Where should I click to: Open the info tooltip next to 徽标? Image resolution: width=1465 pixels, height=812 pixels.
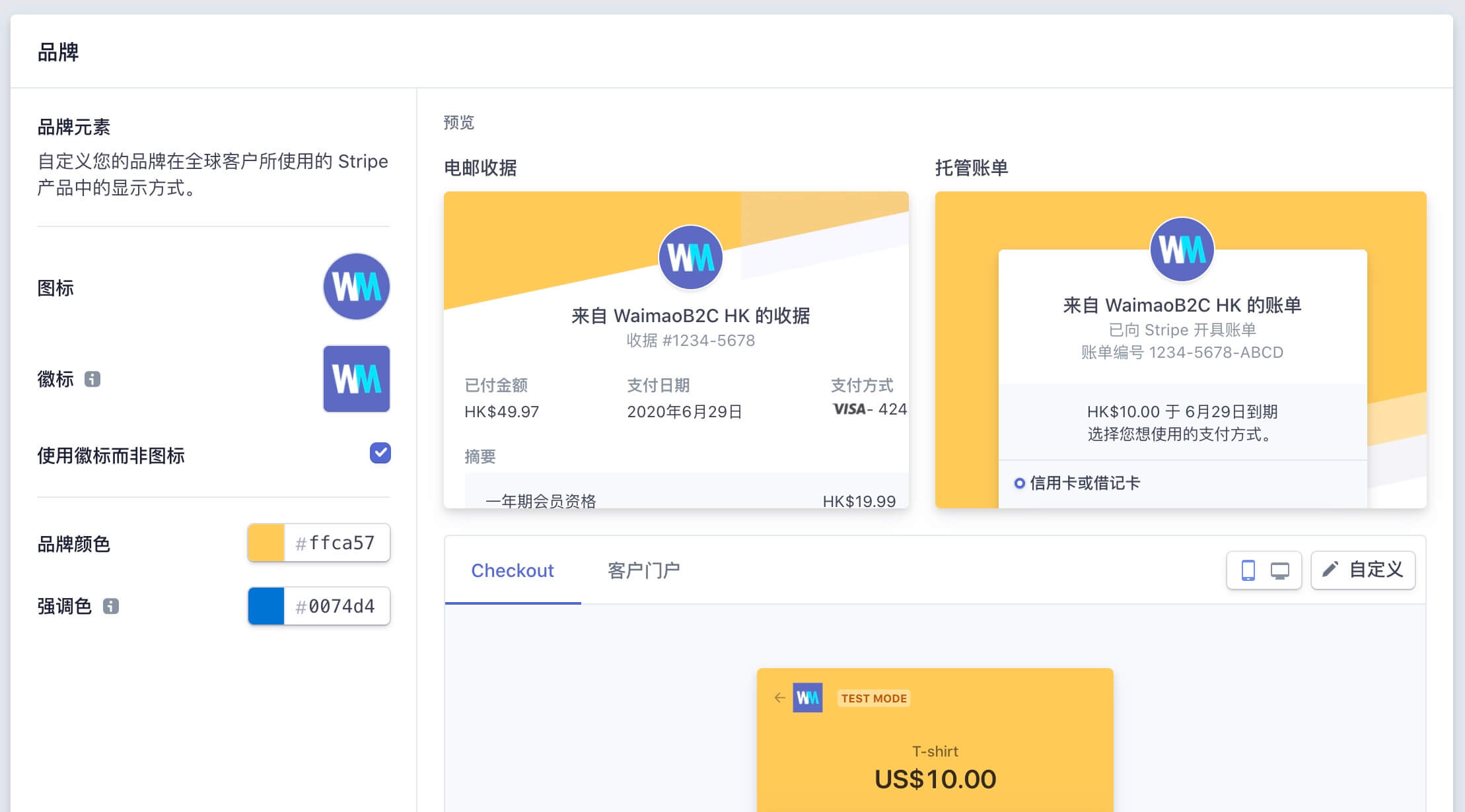coord(92,379)
